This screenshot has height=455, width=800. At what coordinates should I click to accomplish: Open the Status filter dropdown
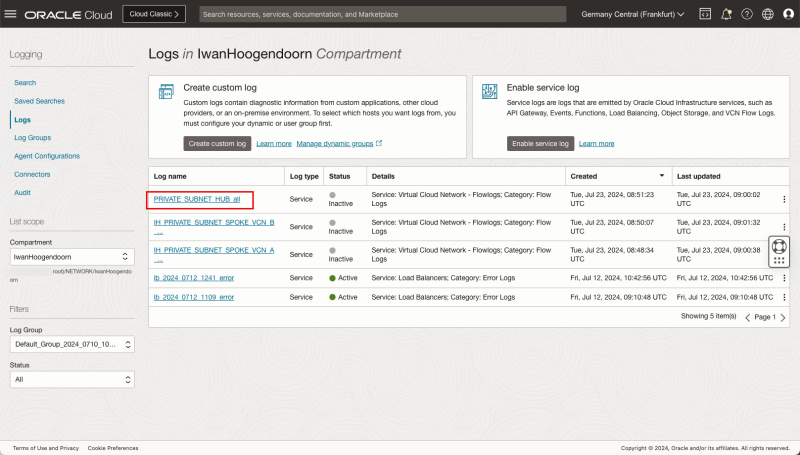pyautogui.click(x=71, y=380)
